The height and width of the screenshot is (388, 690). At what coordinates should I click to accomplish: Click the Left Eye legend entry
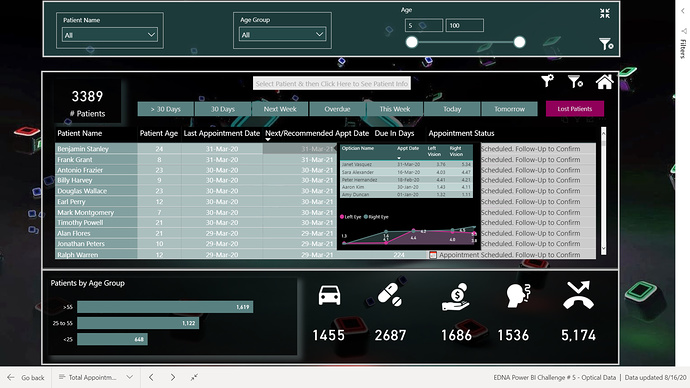click(351, 217)
